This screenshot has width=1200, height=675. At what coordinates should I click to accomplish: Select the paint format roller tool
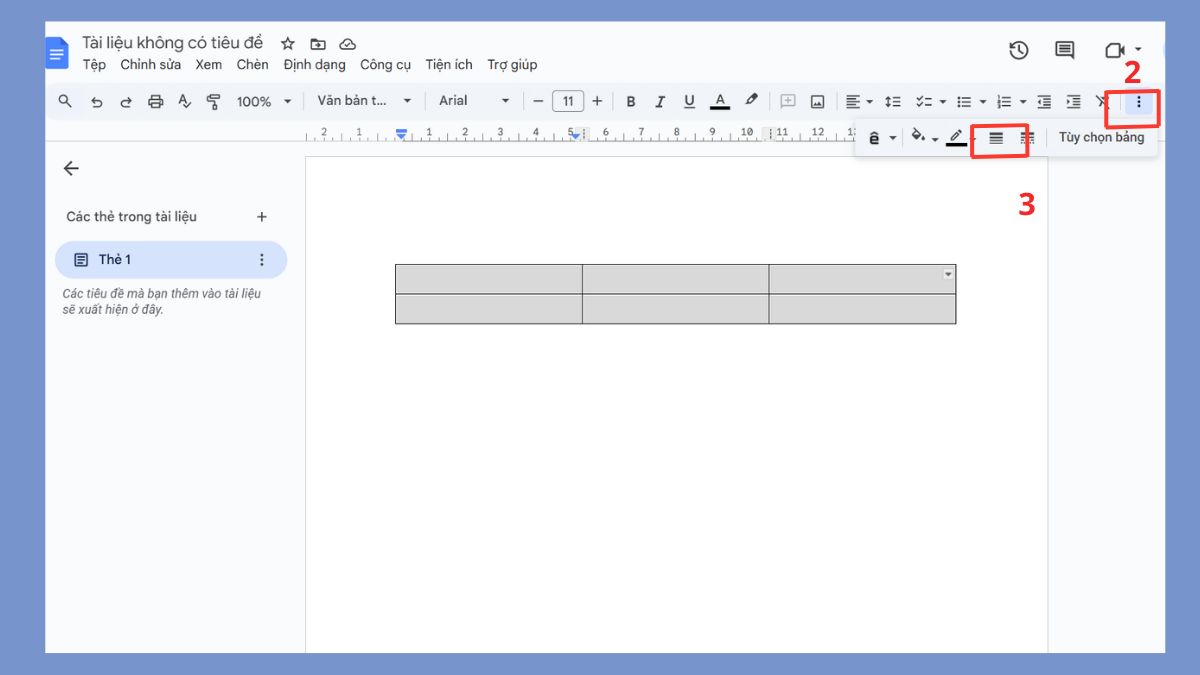(x=213, y=101)
